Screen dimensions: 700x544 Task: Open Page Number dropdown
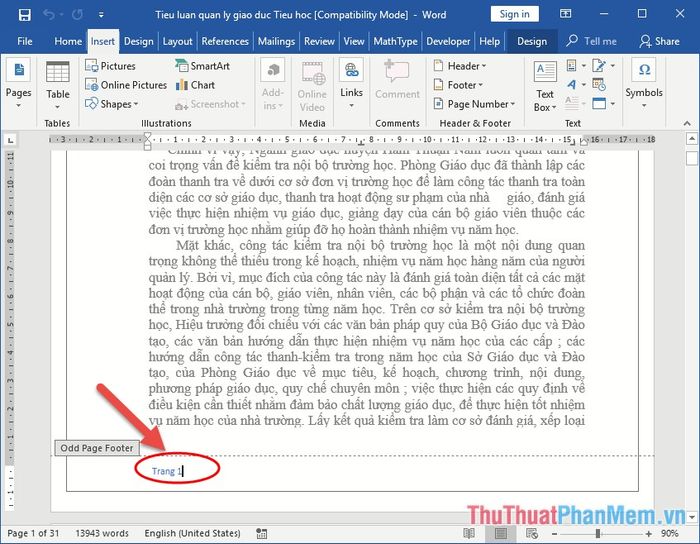click(475, 104)
